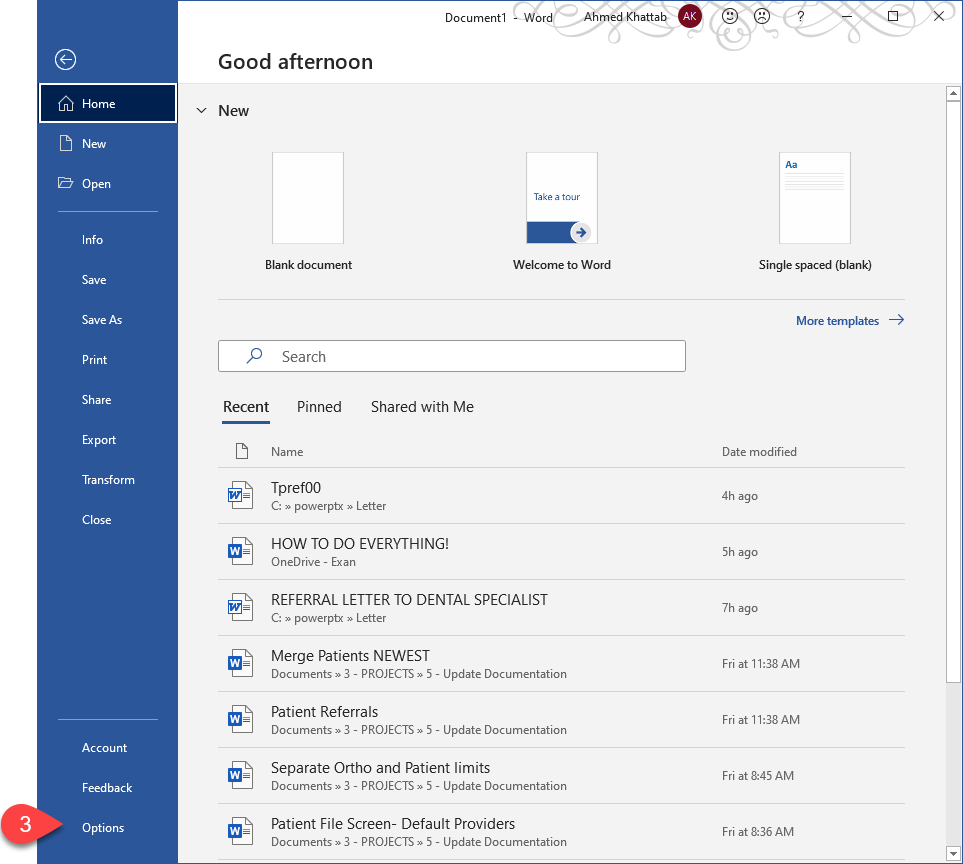Click Word icon beside Merge Patients NEWEST

[x=240, y=663]
